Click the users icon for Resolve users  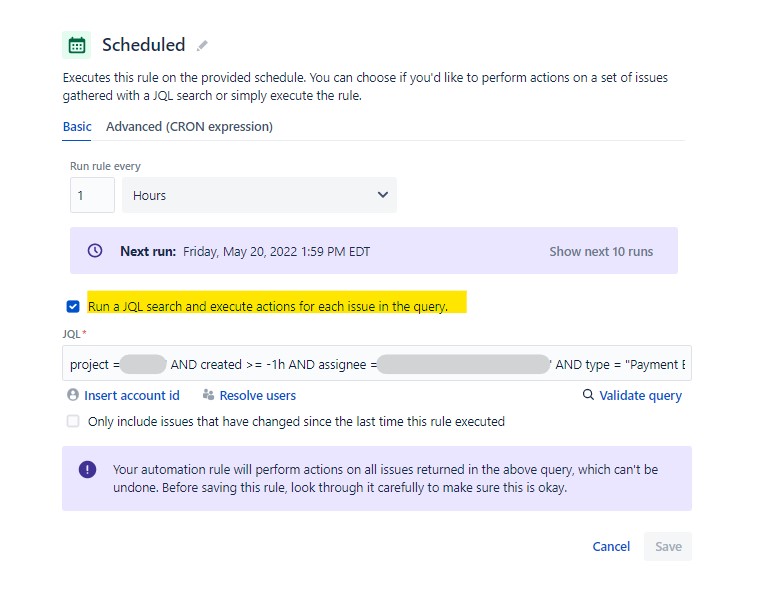(x=208, y=395)
